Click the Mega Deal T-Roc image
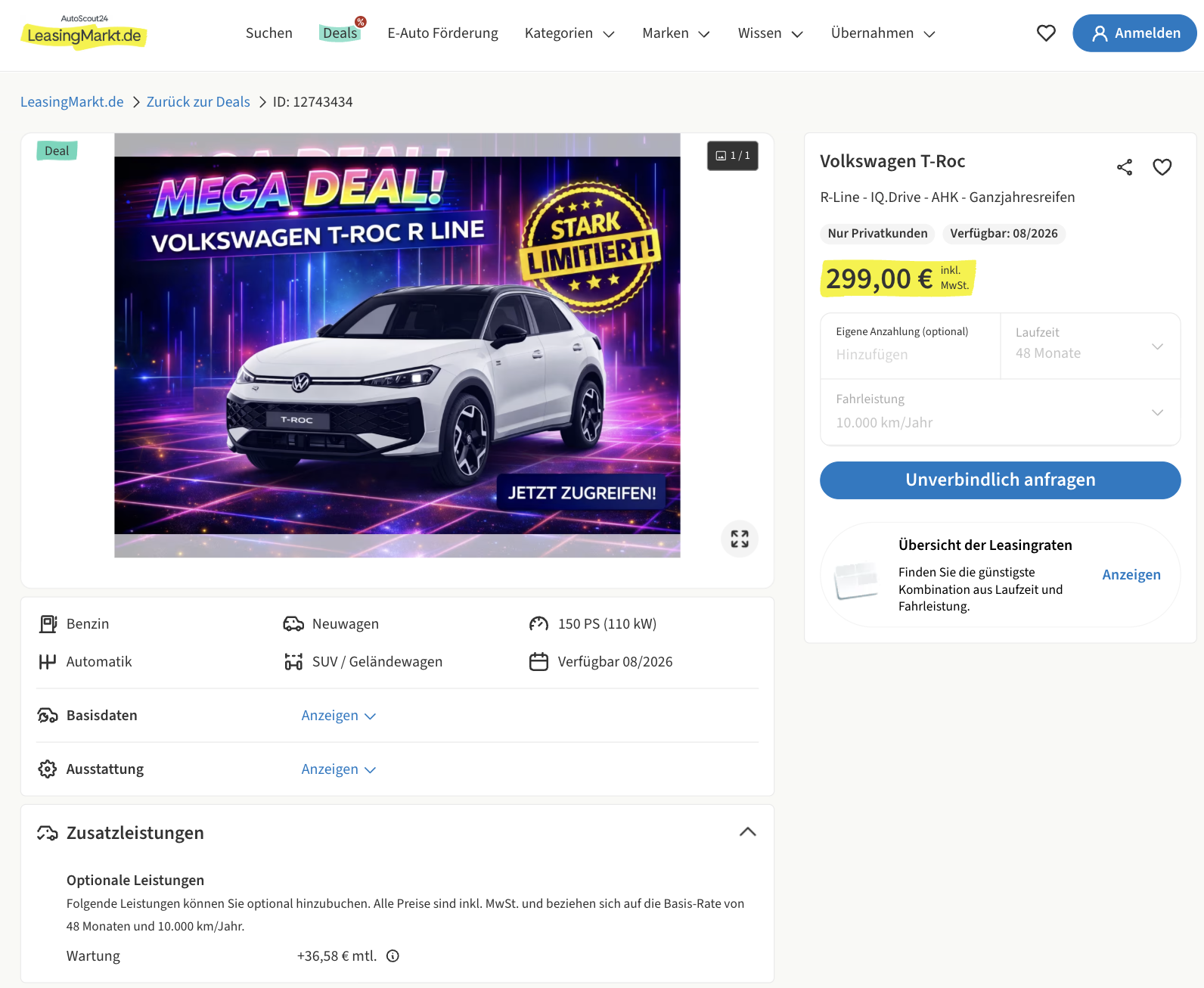1204x988 pixels. click(x=397, y=346)
